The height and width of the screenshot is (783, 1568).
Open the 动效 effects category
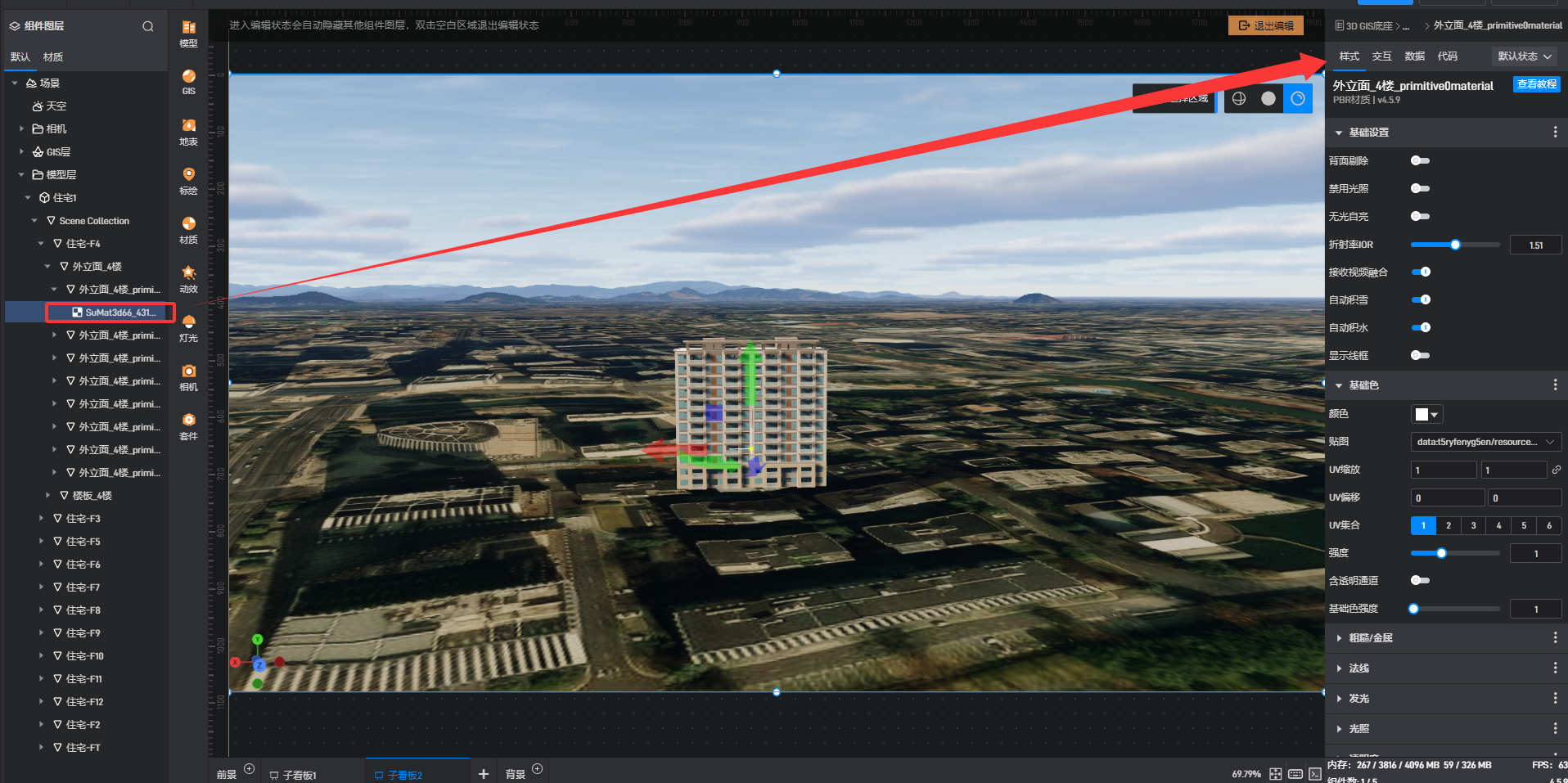pyautogui.click(x=188, y=278)
